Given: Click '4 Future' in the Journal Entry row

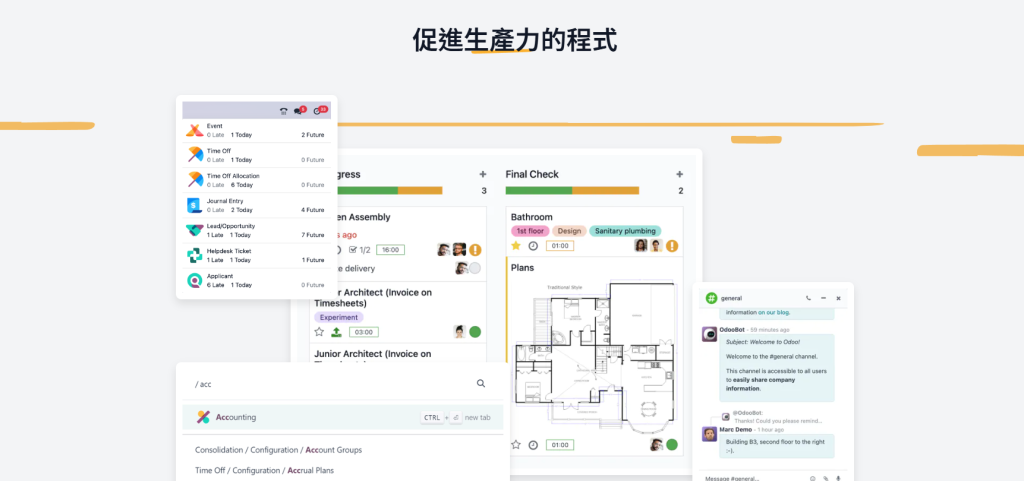Looking at the screenshot, I should click(313, 210).
